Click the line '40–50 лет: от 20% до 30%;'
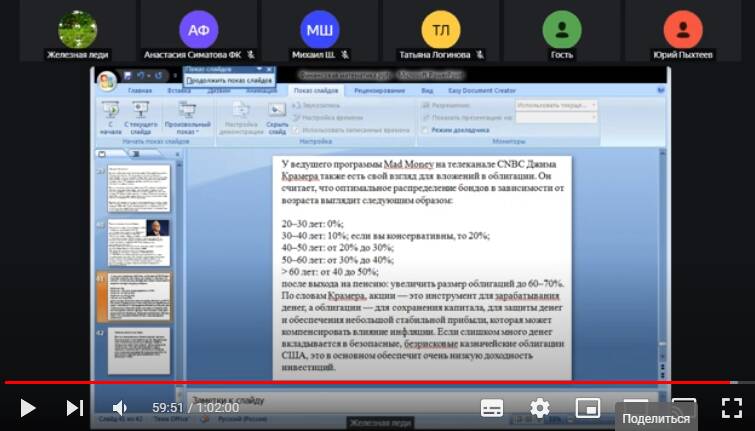 pyautogui.click(x=338, y=248)
